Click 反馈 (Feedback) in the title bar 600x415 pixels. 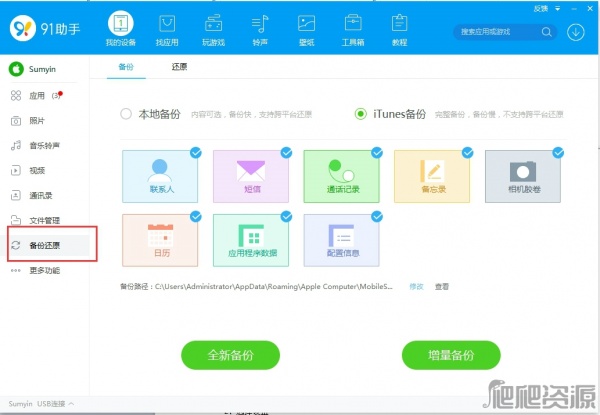point(541,8)
